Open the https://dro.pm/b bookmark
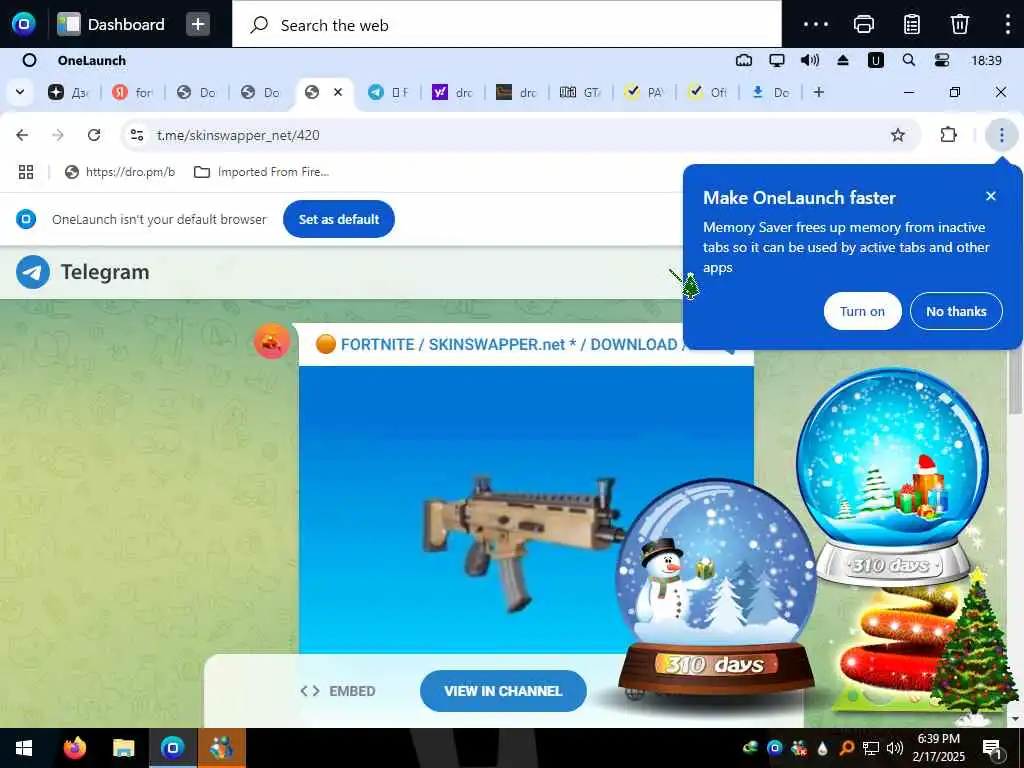 pos(120,172)
